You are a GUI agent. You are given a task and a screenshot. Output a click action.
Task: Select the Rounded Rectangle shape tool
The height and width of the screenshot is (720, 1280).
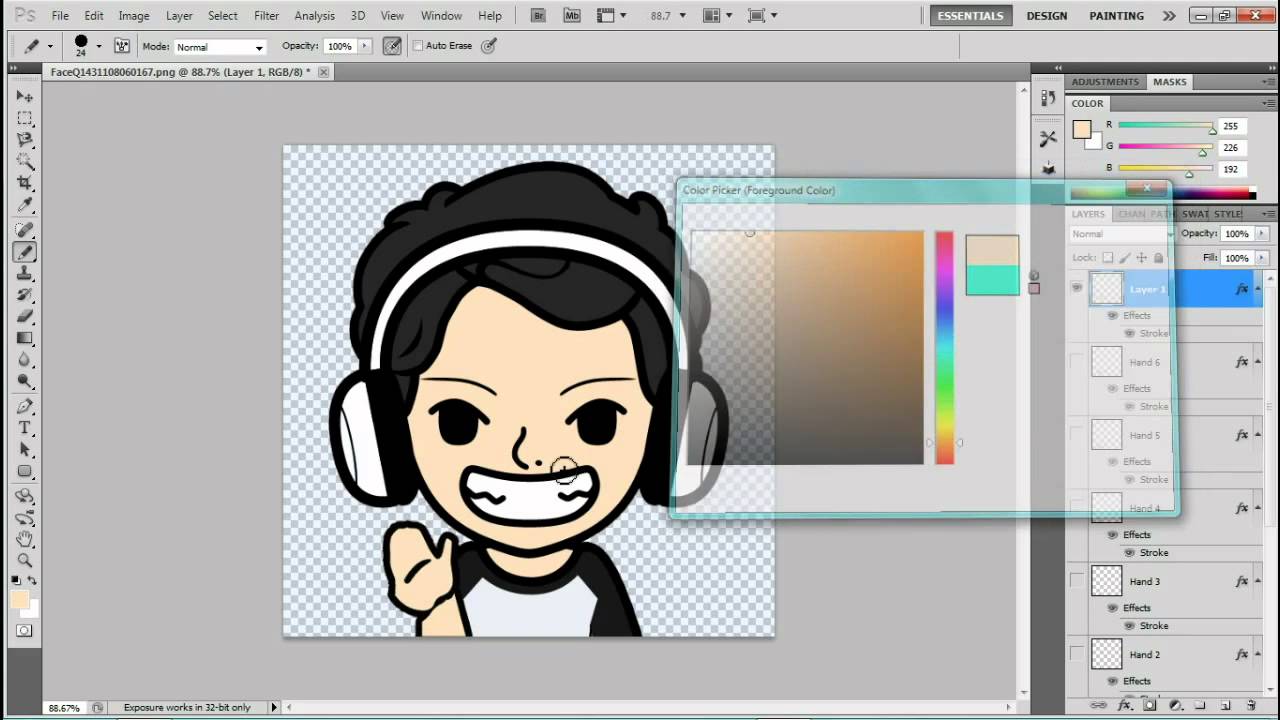coord(25,472)
